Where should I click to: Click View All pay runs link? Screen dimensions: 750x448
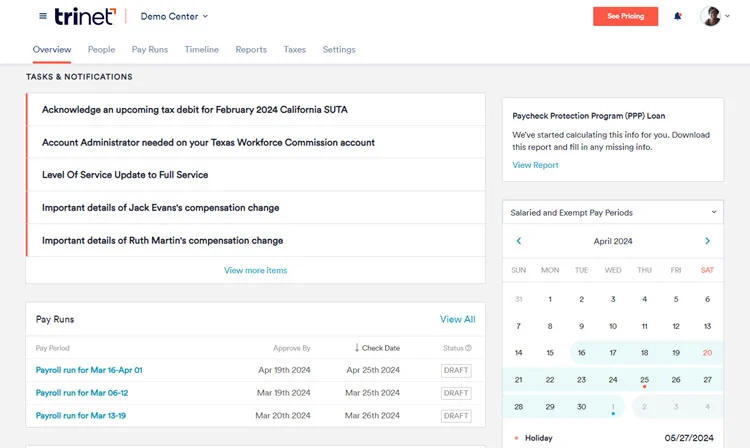(x=458, y=319)
